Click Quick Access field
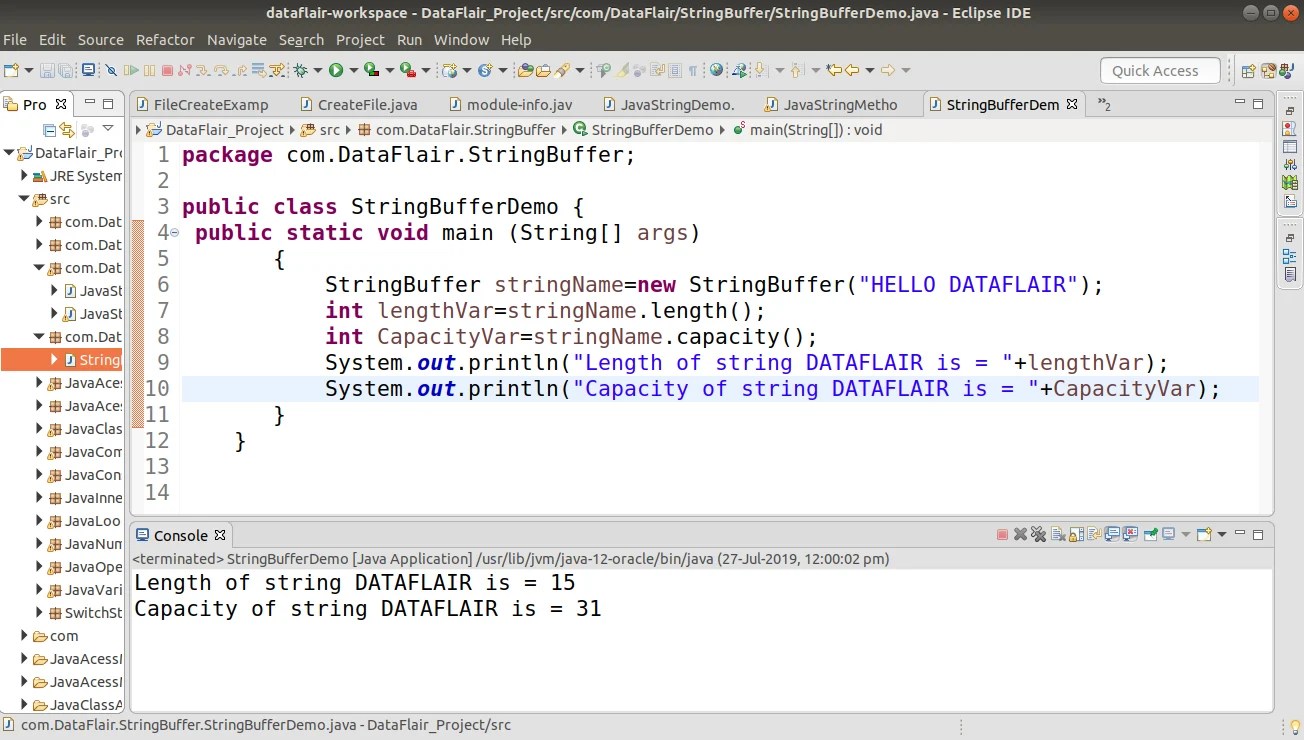The height and width of the screenshot is (740, 1304). [1158, 70]
